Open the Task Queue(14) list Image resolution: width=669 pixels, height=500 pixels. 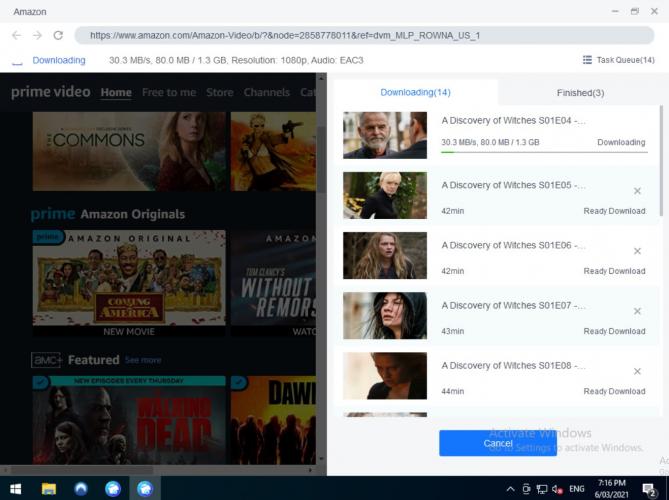[618, 60]
